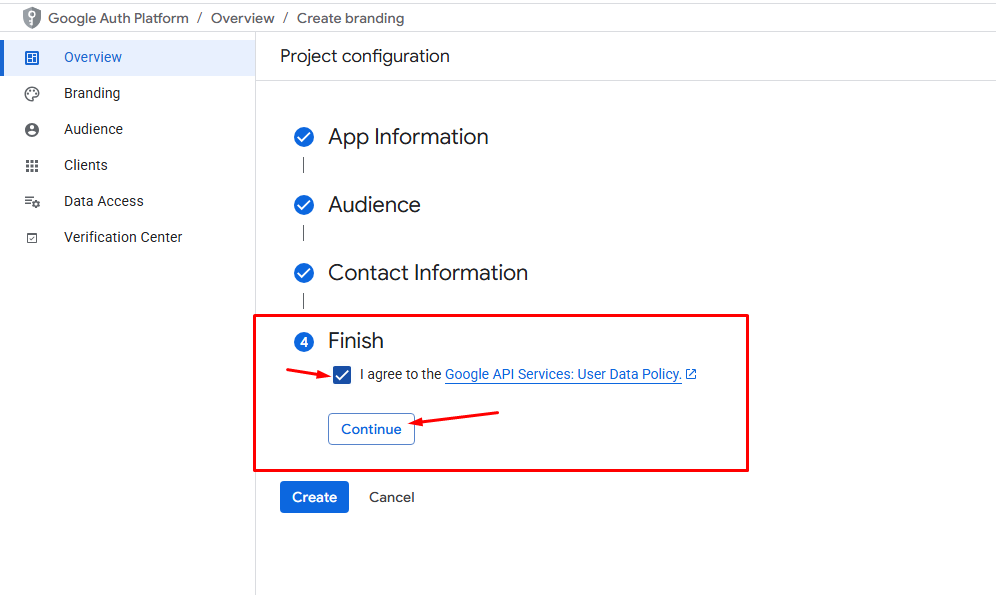Click the 'I agree to the' label text
Viewport: 996px width, 595px height.
point(400,374)
